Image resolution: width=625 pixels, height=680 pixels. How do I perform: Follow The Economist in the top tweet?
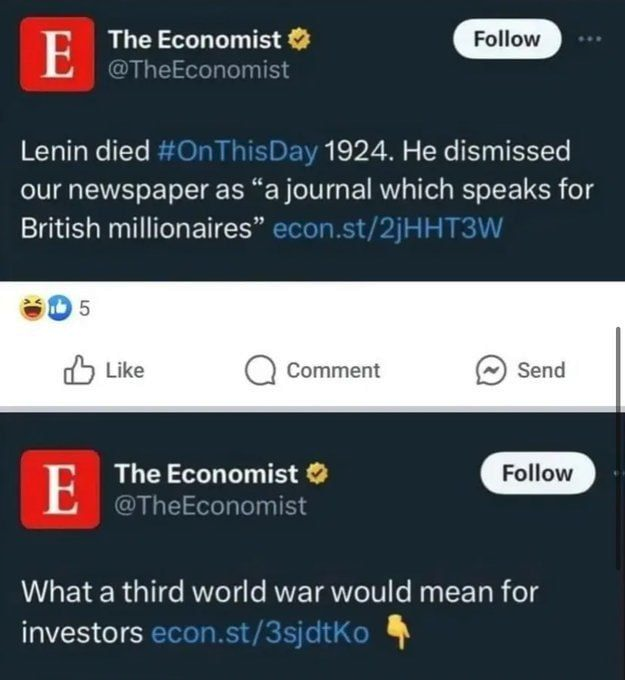click(506, 39)
